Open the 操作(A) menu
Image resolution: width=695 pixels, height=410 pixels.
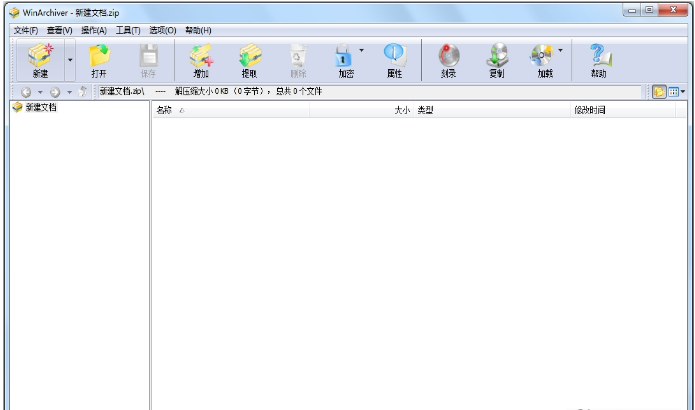94,30
